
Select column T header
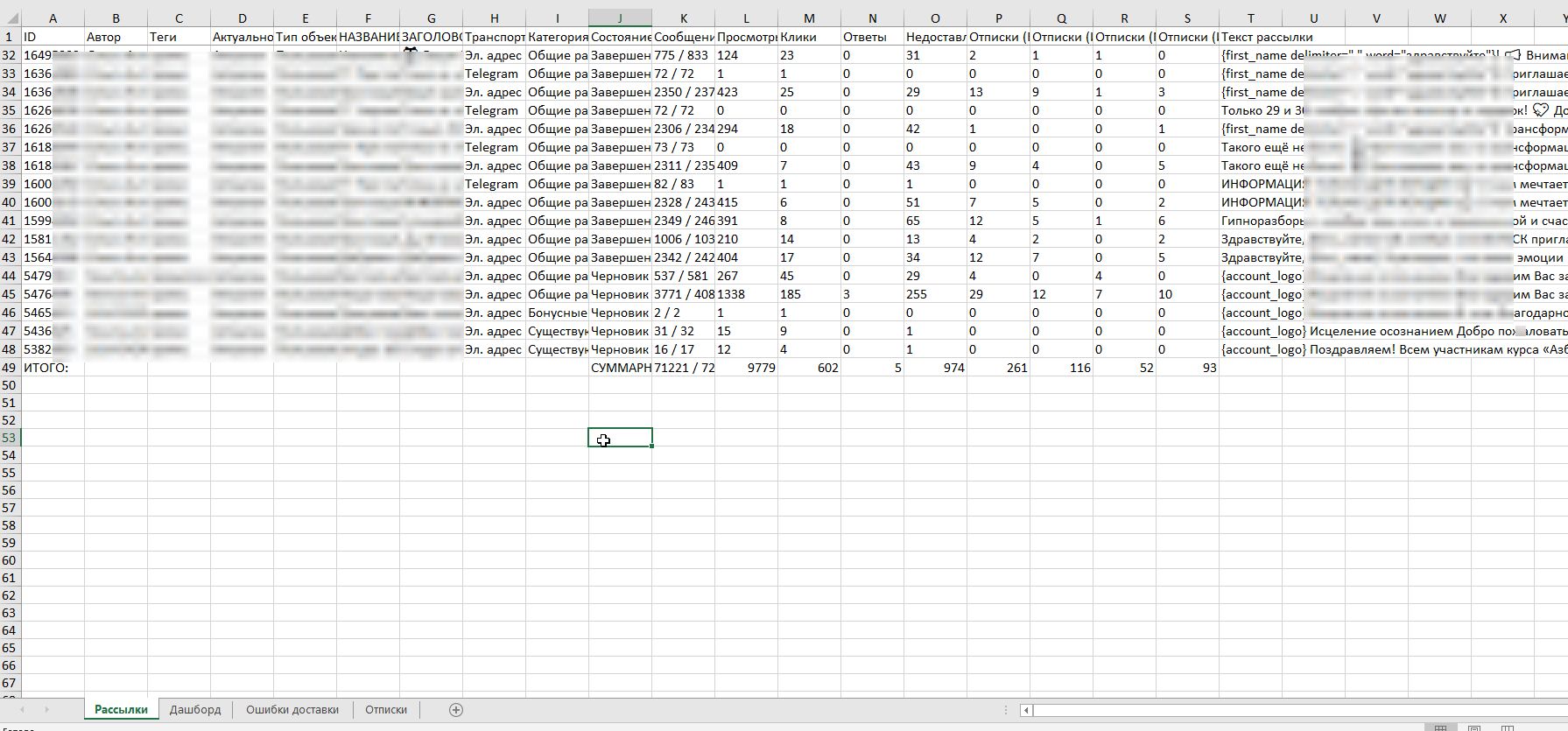coord(1250,18)
